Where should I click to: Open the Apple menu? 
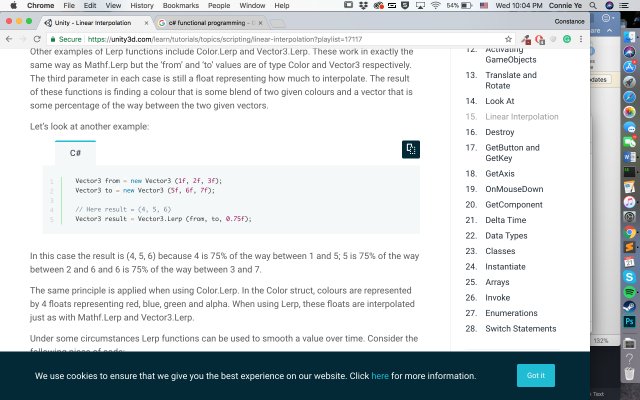click(13, 5)
